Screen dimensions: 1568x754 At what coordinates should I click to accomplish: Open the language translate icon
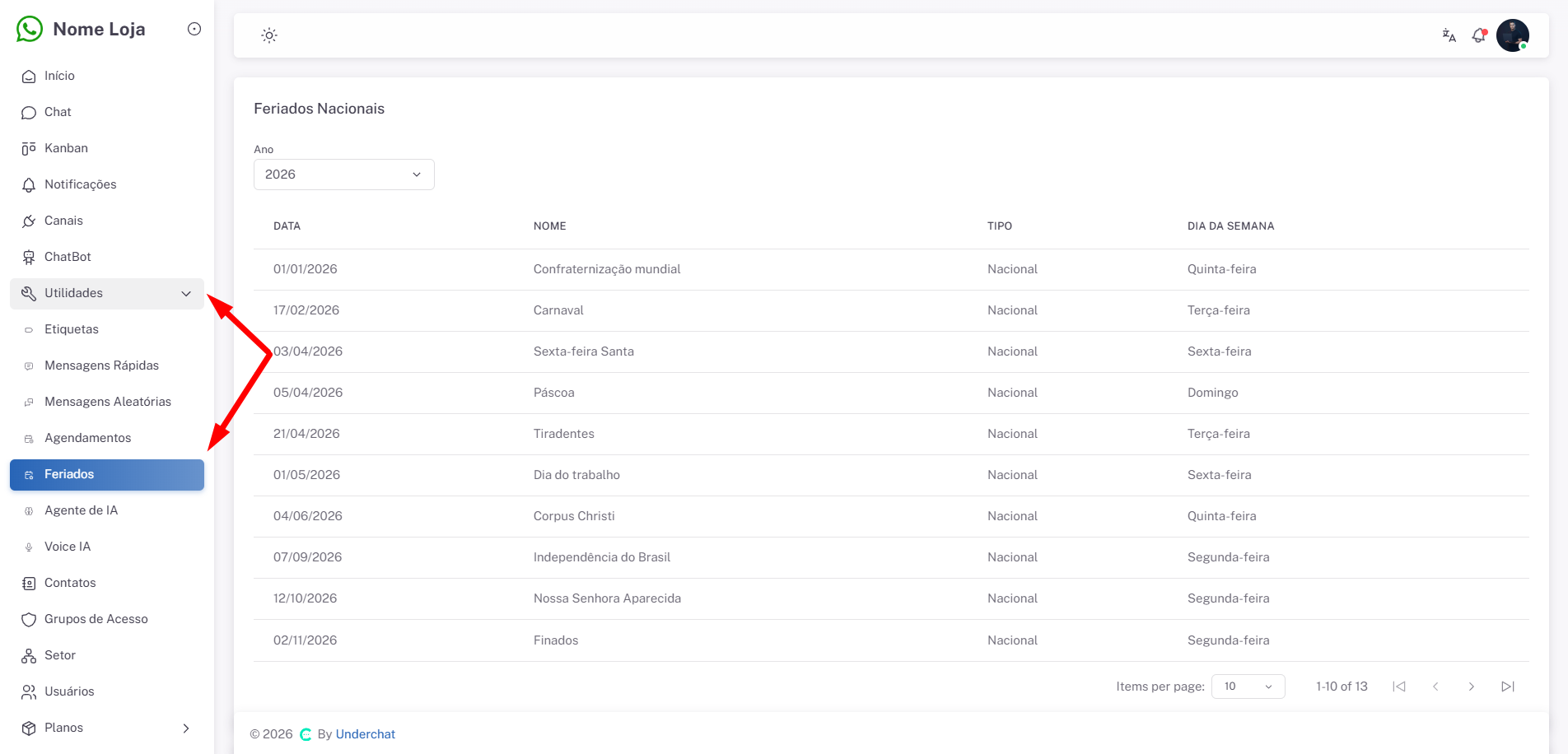1449,35
